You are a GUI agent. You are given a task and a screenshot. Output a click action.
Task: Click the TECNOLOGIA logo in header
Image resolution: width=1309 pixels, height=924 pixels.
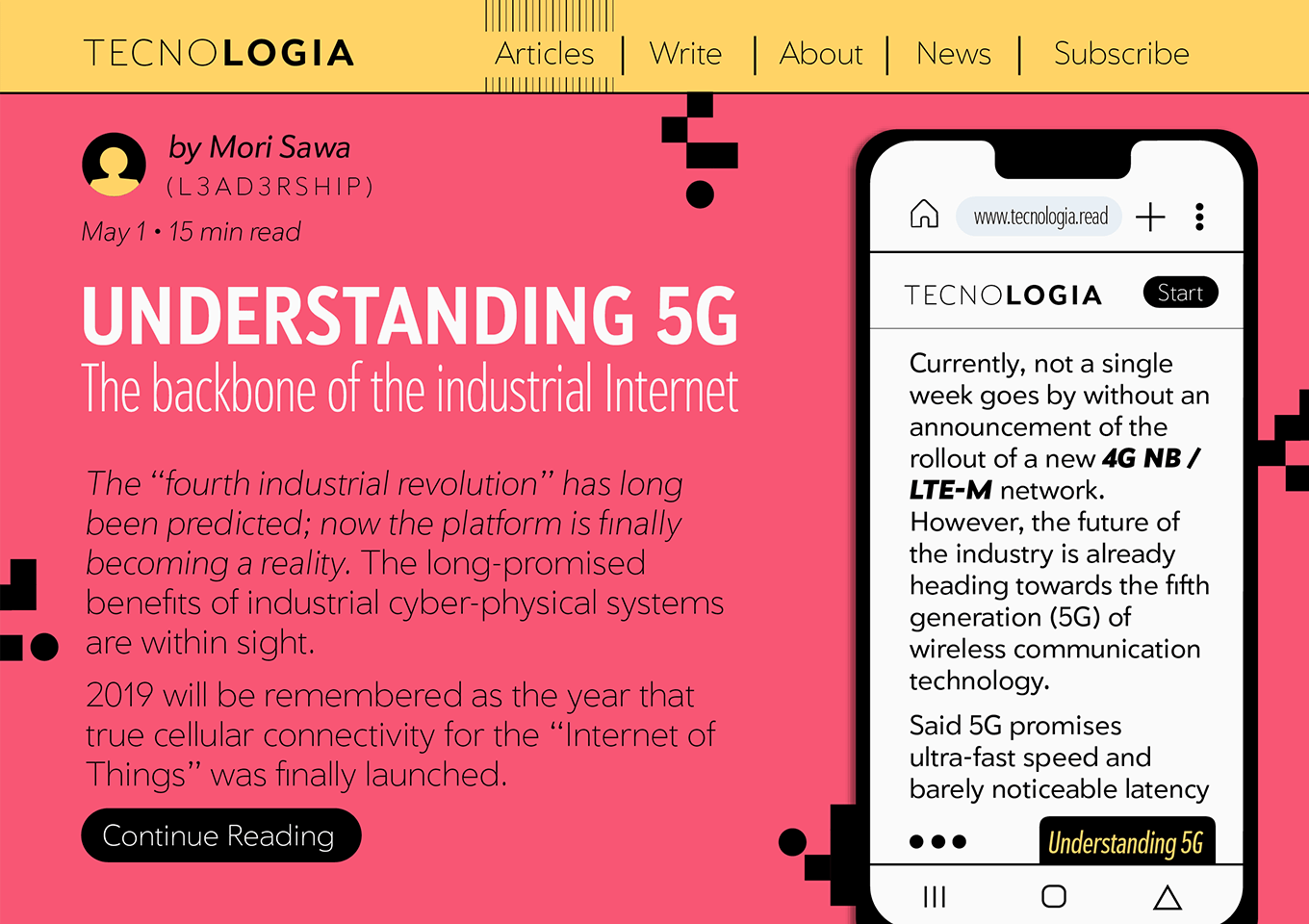219,54
